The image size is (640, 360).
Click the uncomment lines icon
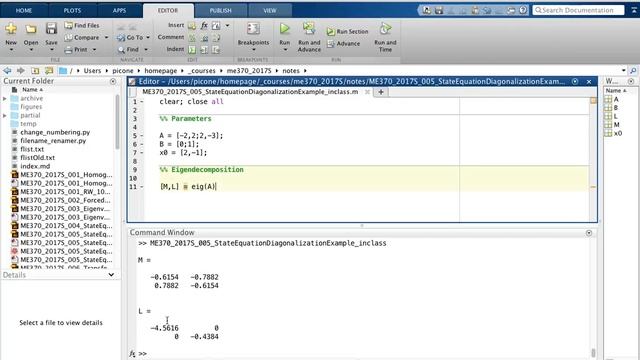point(204,38)
